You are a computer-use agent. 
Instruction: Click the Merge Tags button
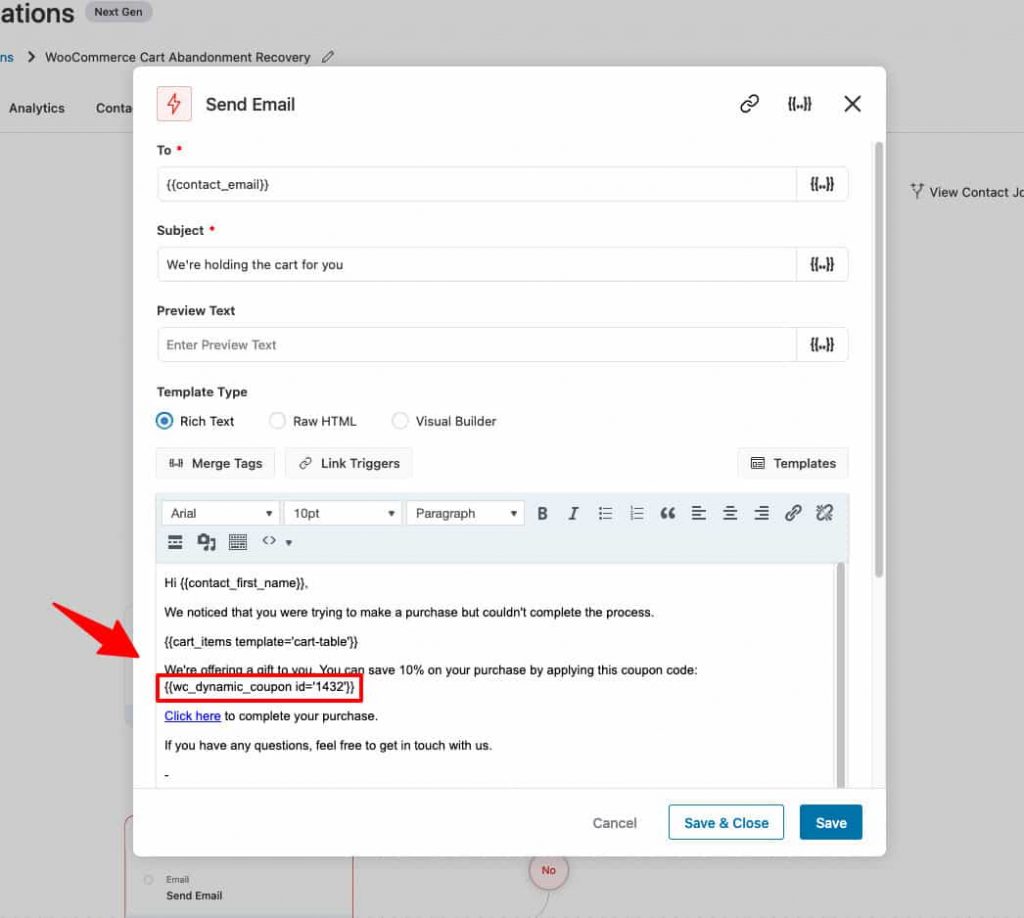[216, 464]
